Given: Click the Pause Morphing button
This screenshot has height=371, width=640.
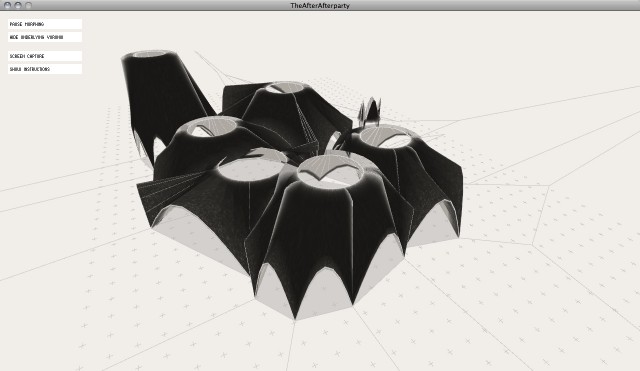Looking at the screenshot, I should (45, 24).
